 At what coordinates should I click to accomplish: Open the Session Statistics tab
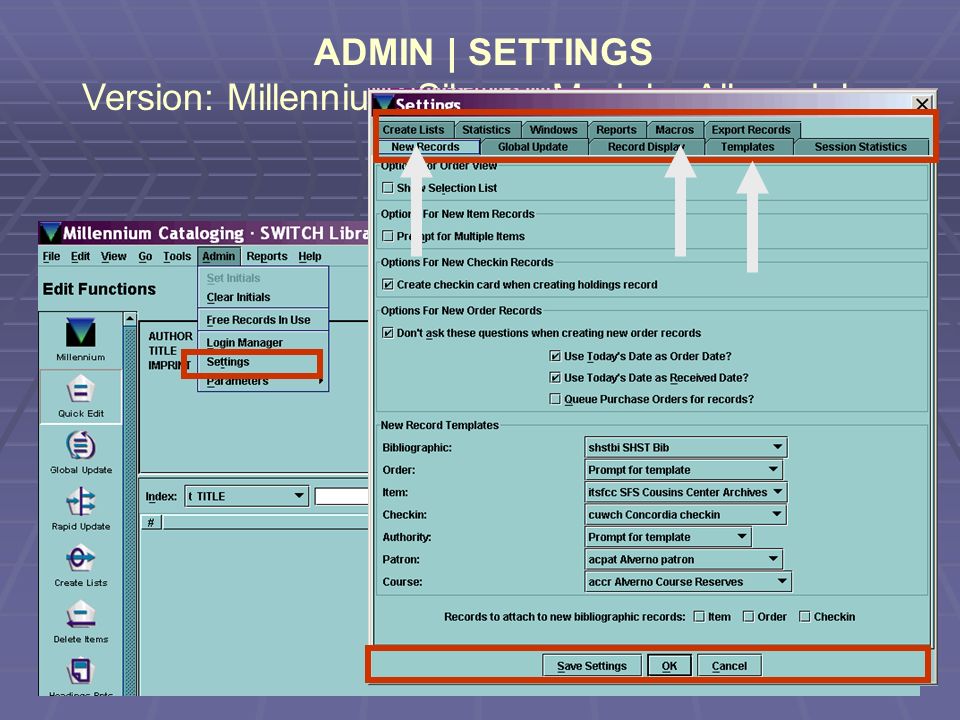tap(860, 147)
